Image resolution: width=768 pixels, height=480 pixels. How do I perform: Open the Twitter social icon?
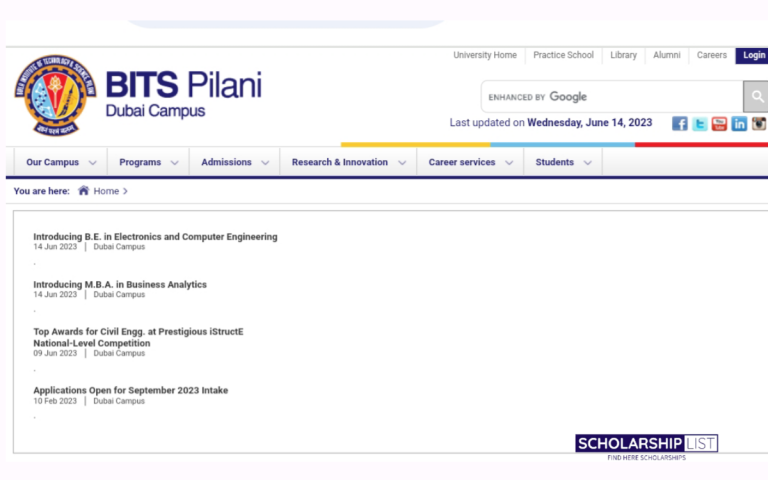(699, 123)
